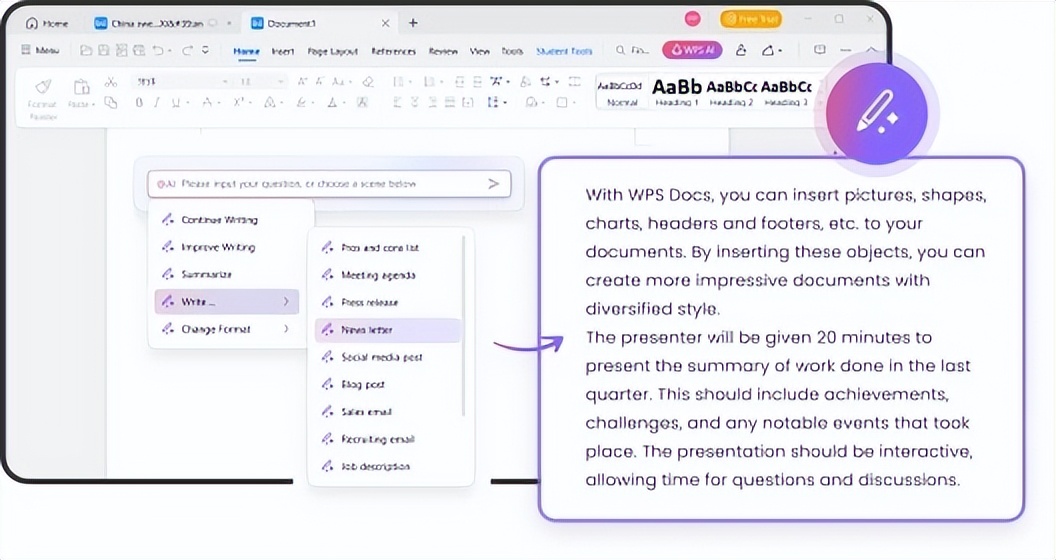Apply the Normal style
Image resolution: width=1056 pixels, height=560 pixels.
(x=620, y=92)
